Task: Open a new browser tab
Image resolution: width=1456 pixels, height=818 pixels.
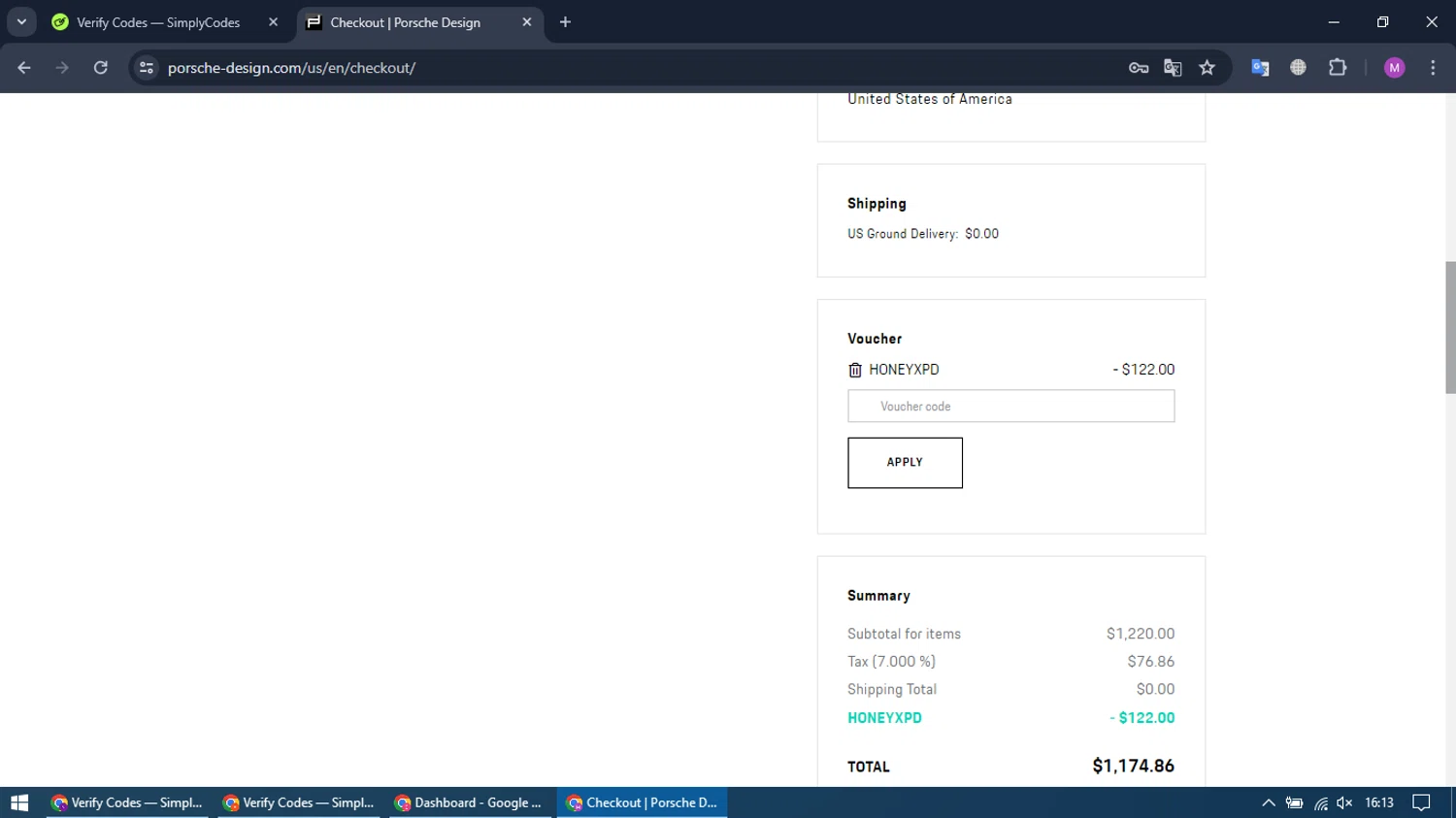Action: (x=565, y=22)
